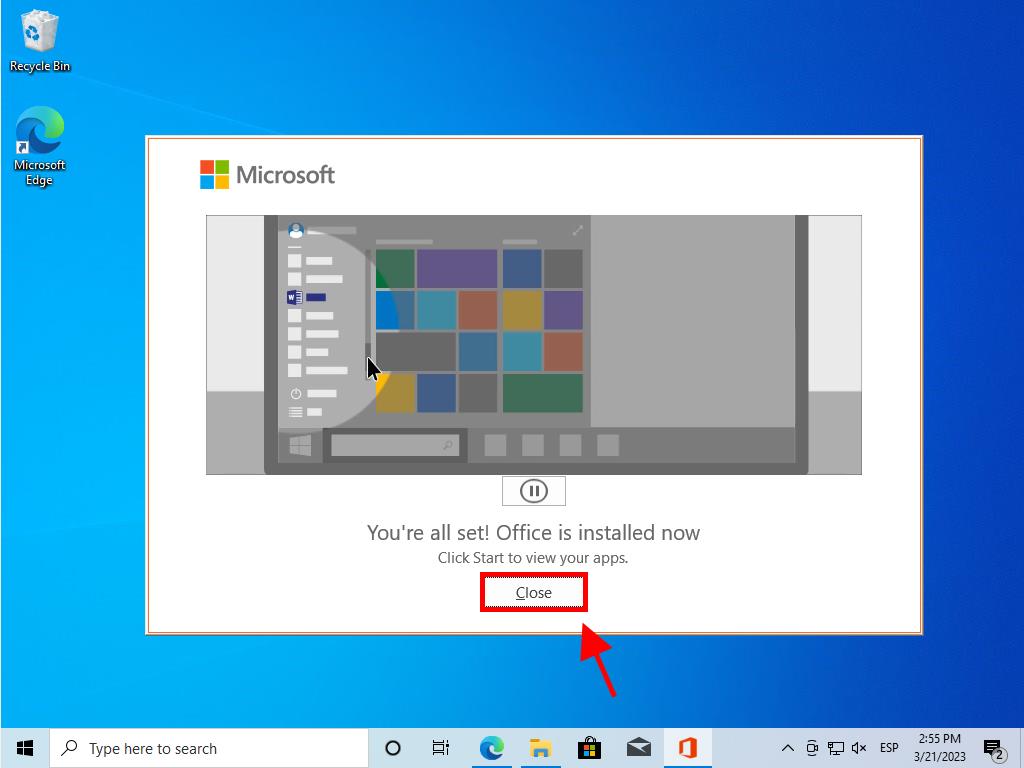Screen dimensions: 1024x768
Task: Pause the Office tutorial animation
Action: [x=533, y=490]
